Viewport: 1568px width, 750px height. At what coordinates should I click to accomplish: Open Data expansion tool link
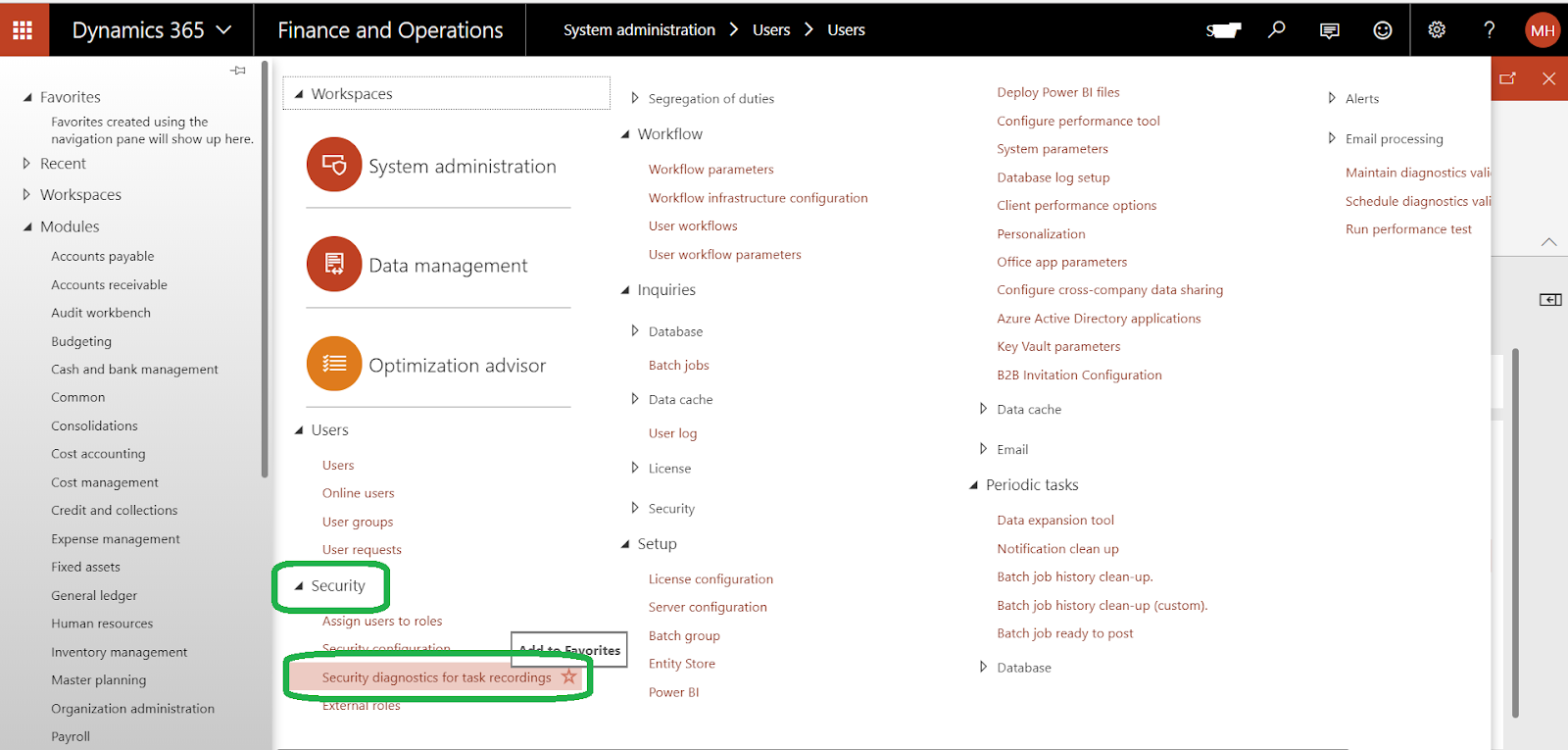point(1055,521)
